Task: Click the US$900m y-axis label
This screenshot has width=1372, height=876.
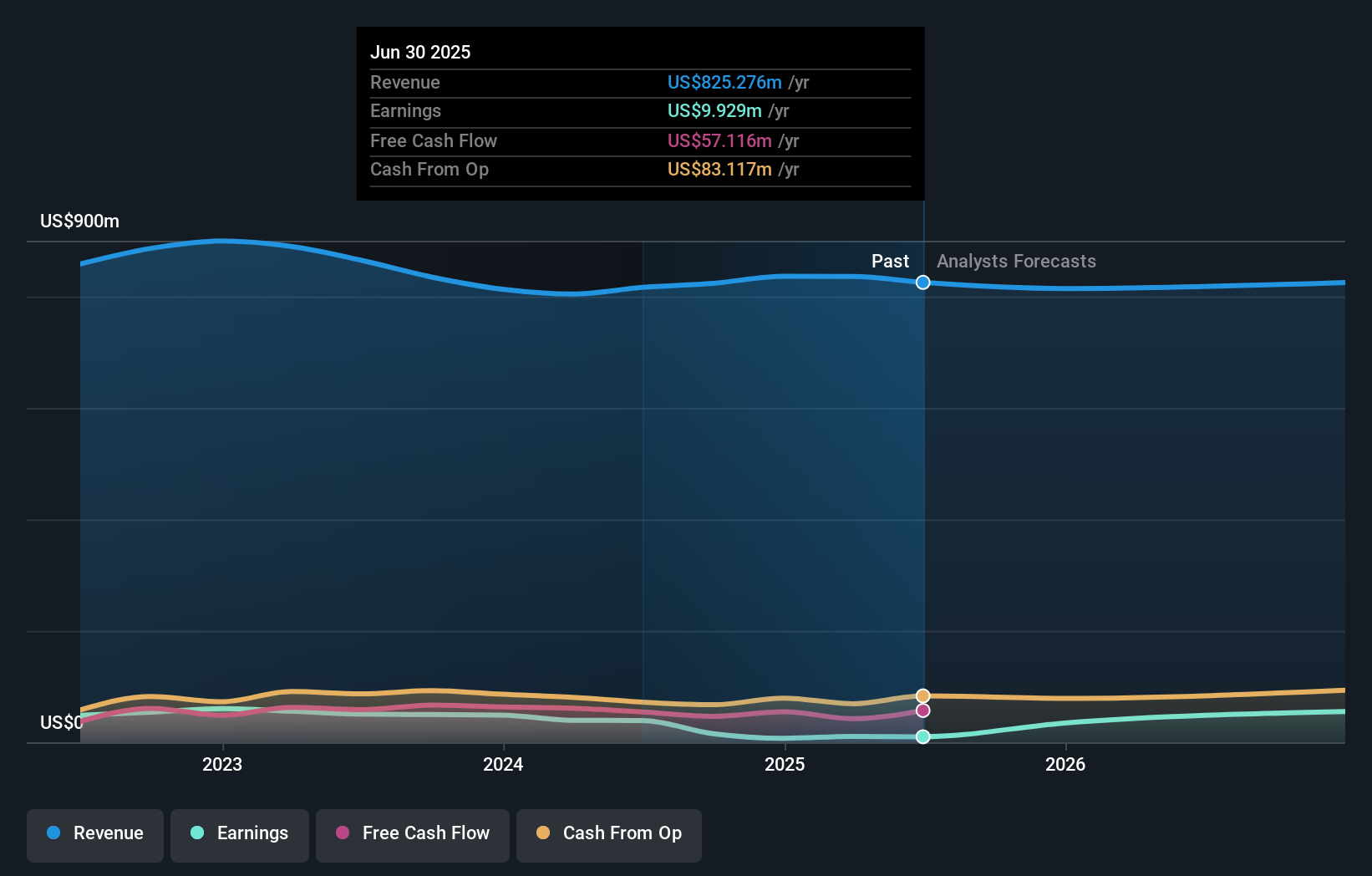Action: [80, 222]
